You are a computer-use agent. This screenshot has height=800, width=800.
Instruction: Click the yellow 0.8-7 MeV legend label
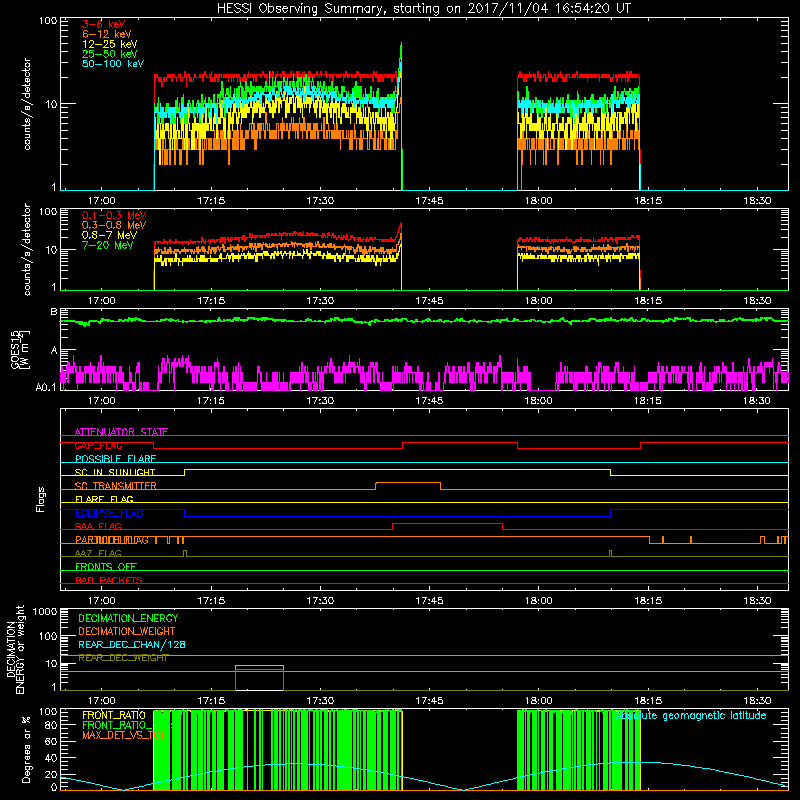(110, 235)
